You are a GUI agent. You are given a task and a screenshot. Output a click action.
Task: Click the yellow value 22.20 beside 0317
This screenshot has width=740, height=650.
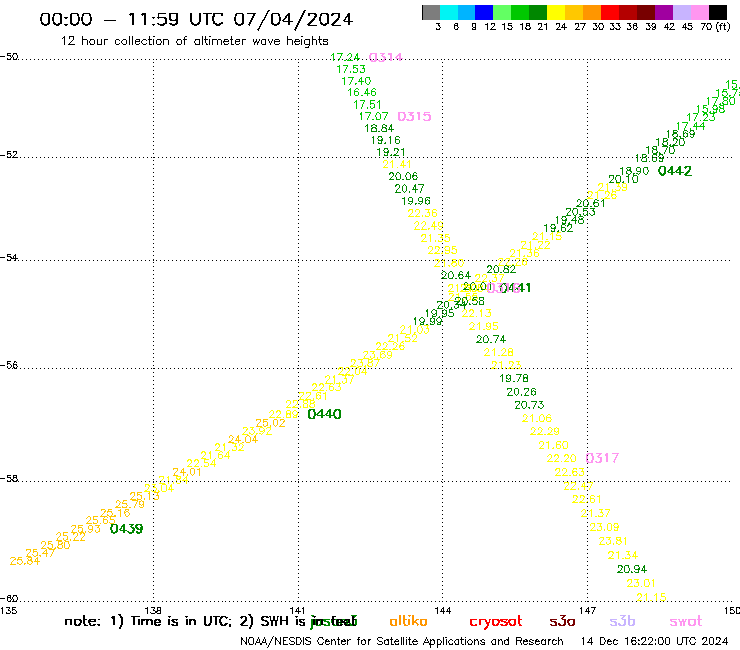562,459
